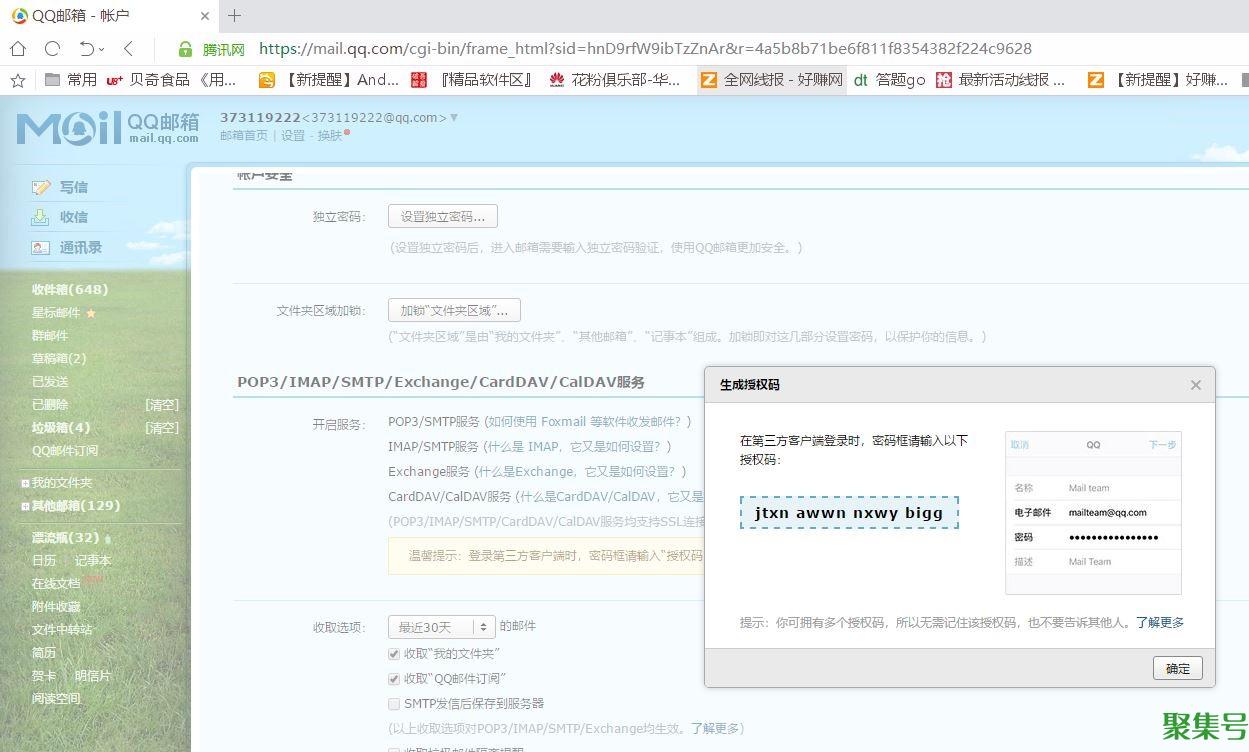Image resolution: width=1249 pixels, height=752 pixels.
Task: Open the 日历 calendar link
Action: point(44,561)
